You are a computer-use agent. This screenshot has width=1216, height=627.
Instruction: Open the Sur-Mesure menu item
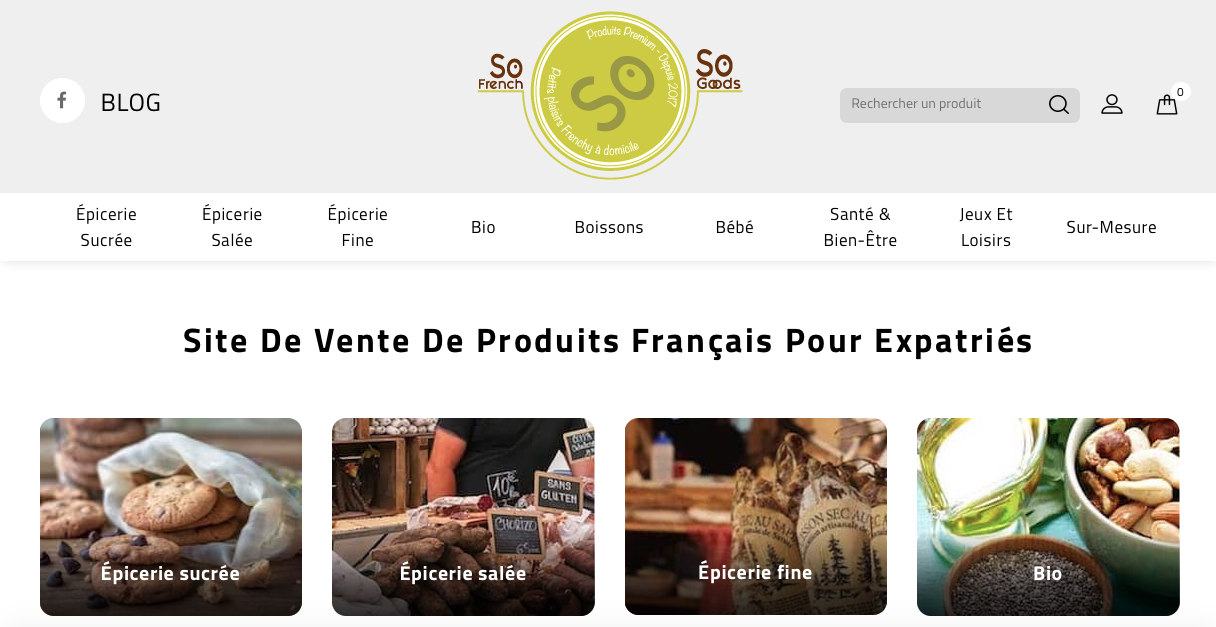pyautogui.click(x=1111, y=227)
